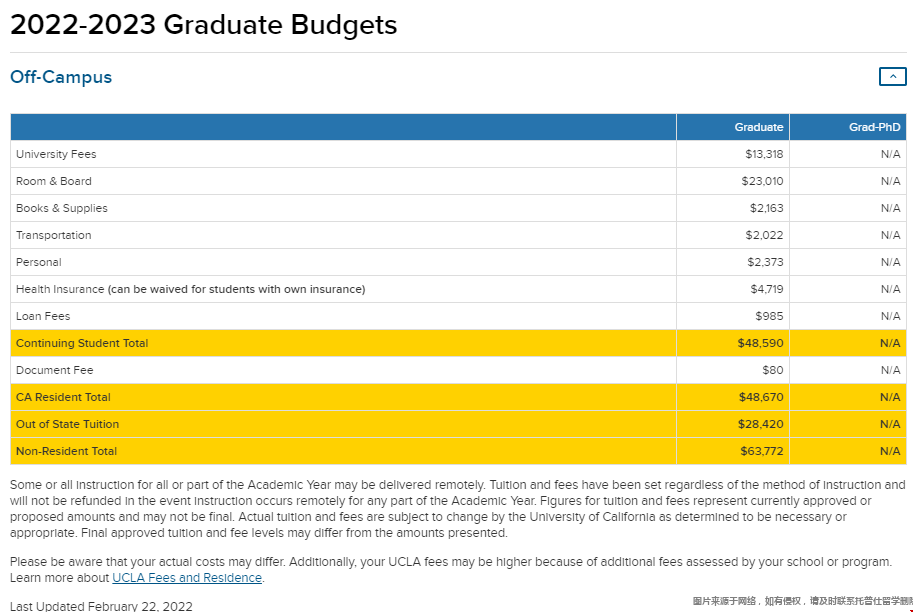Select the Document Fee row label
This screenshot has height=612, width=913.
pyautogui.click(x=55, y=370)
